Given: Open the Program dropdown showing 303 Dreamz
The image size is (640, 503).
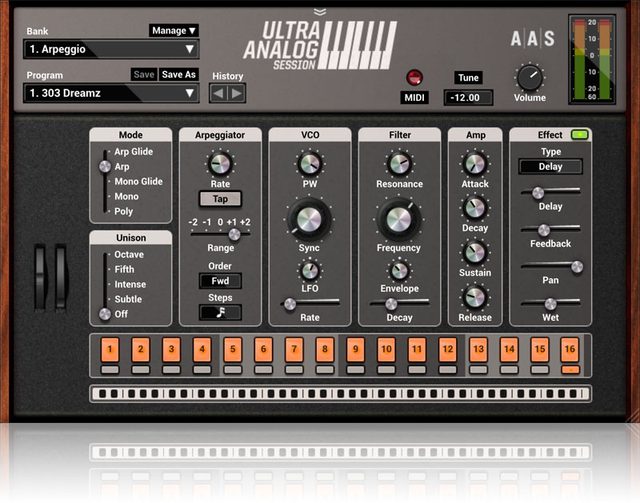Looking at the screenshot, I should point(111,93).
